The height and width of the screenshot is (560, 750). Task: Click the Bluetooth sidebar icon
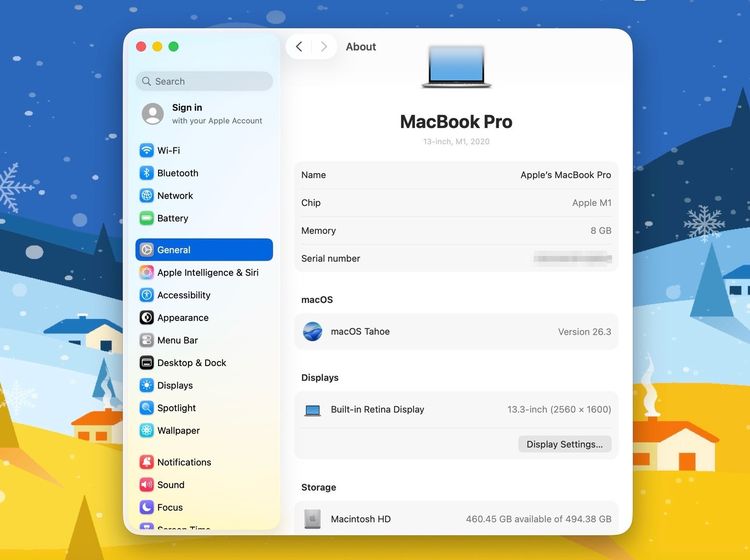(146, 173)
